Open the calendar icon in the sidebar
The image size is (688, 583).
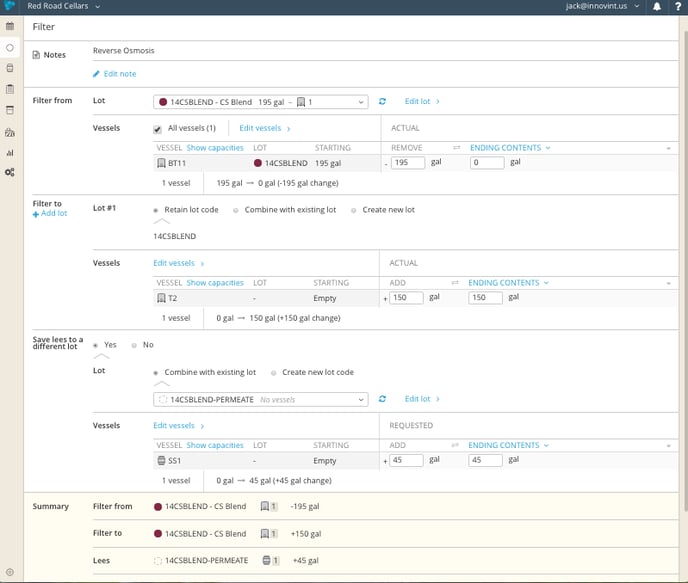tap(10, 26)
